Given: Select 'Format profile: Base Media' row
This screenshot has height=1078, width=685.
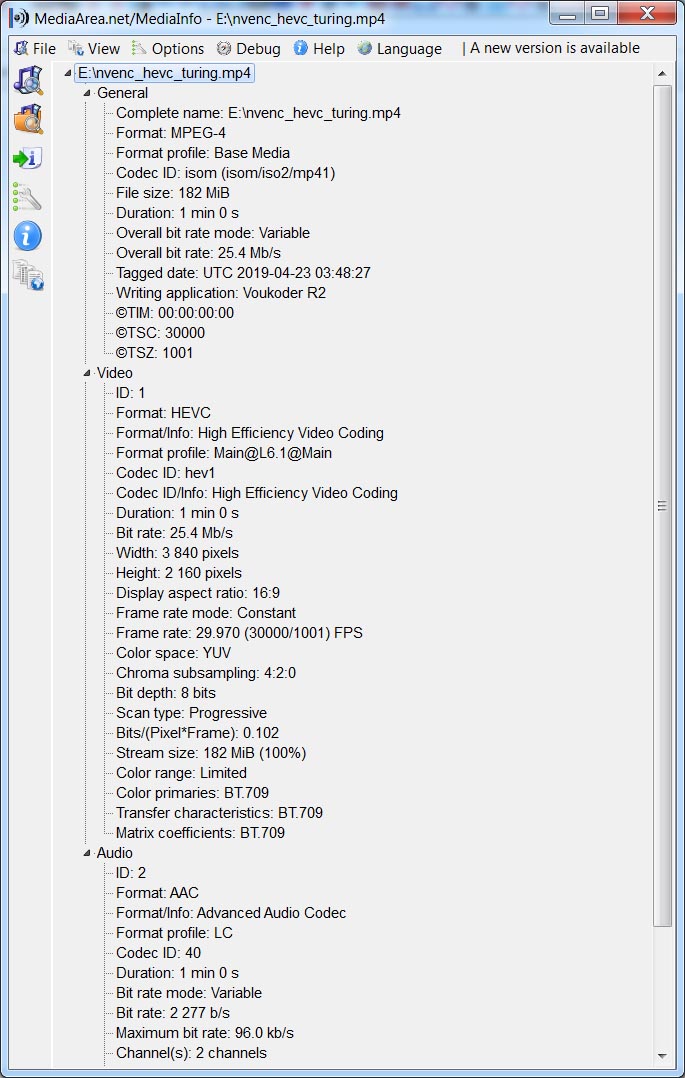Looking at the screenshot, I should click(203, 153).
